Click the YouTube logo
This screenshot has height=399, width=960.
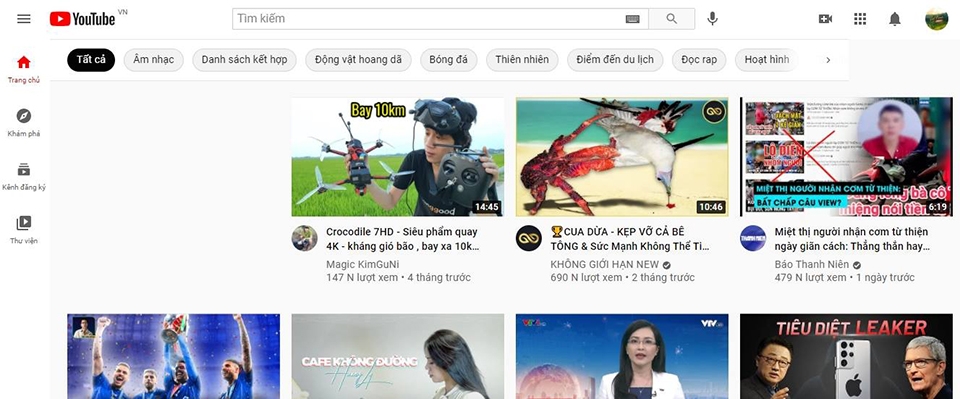pos(83,19)
